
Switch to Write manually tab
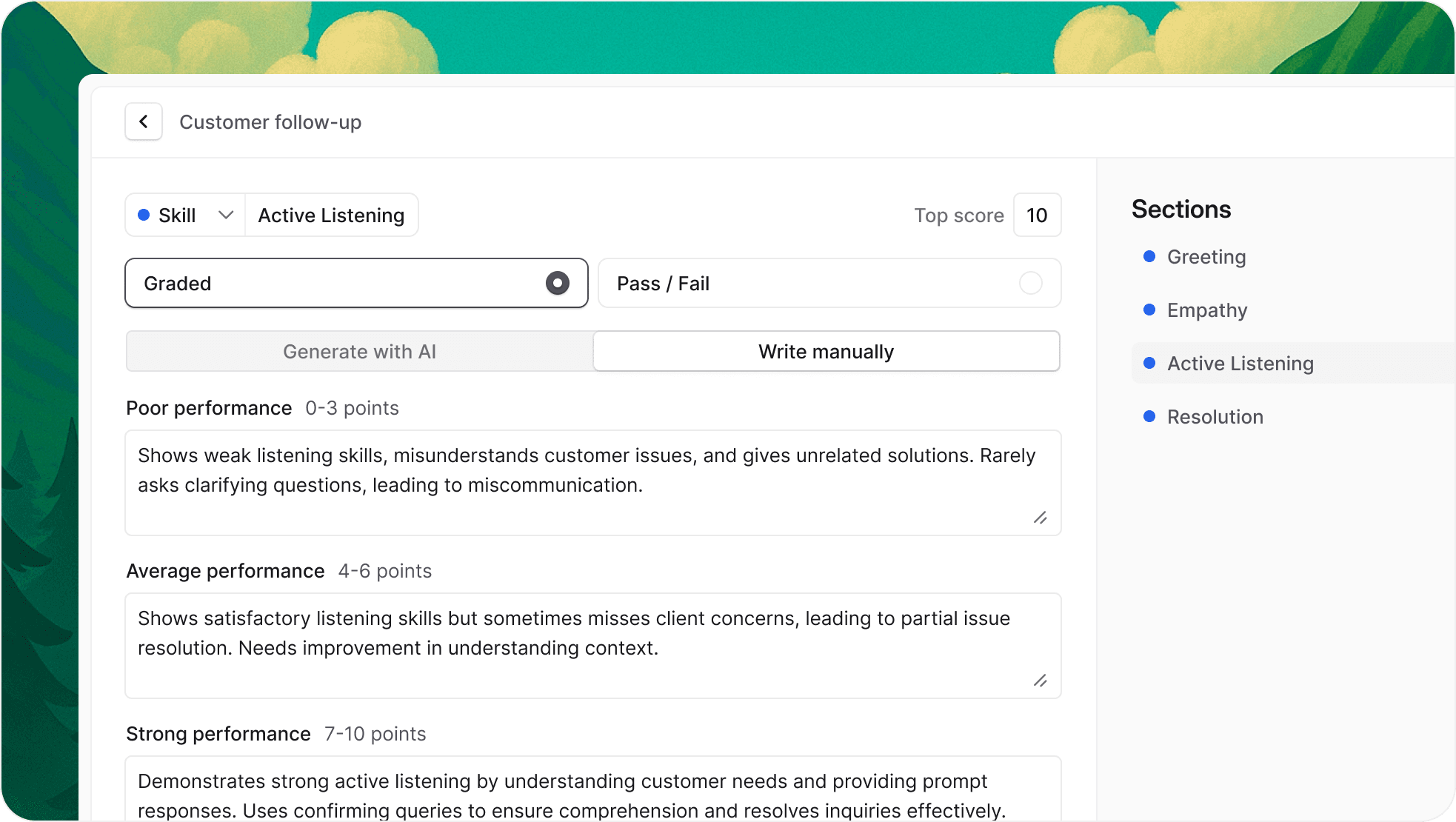coord(826,351)
